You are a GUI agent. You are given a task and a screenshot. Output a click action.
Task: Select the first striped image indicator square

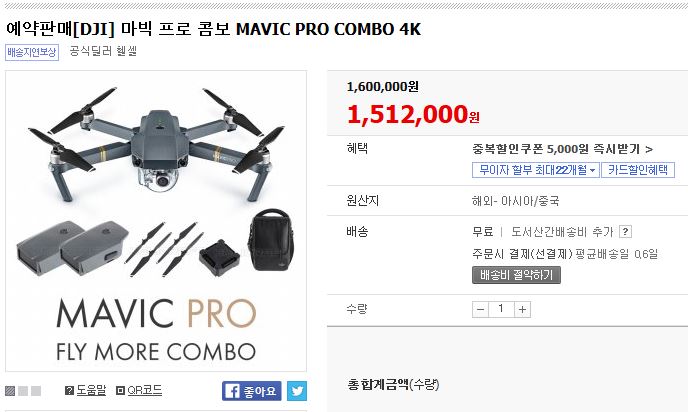pos(10,391)
